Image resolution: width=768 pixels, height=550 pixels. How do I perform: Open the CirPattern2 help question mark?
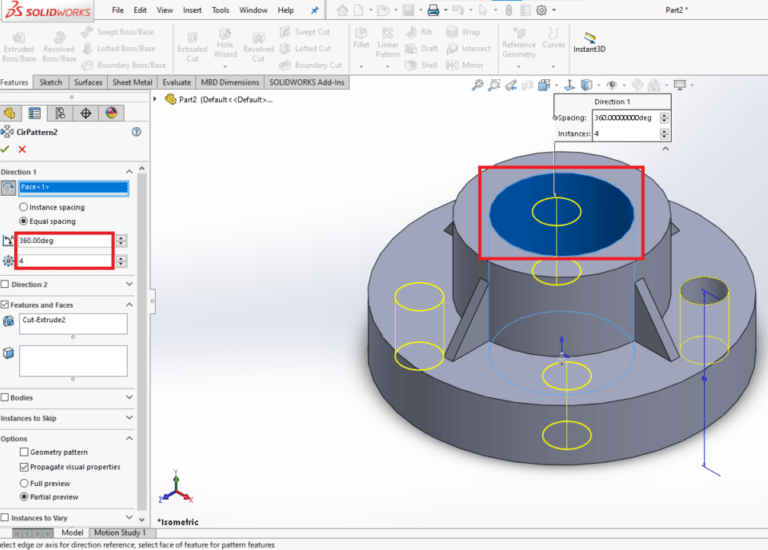(136, 131)
